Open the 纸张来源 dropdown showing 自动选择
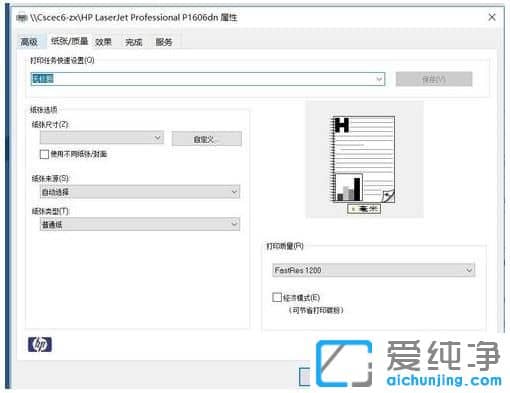This screenshot has height=393, width=510. click(140, 192)
